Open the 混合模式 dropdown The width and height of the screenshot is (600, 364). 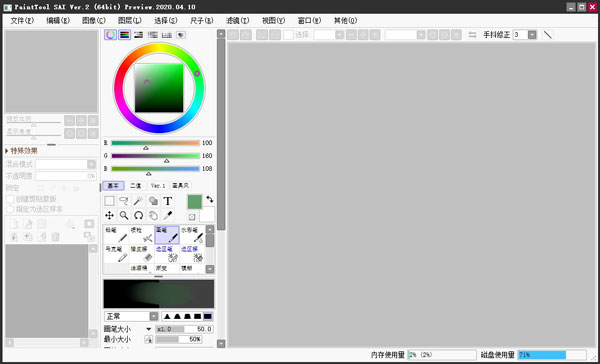92,165
